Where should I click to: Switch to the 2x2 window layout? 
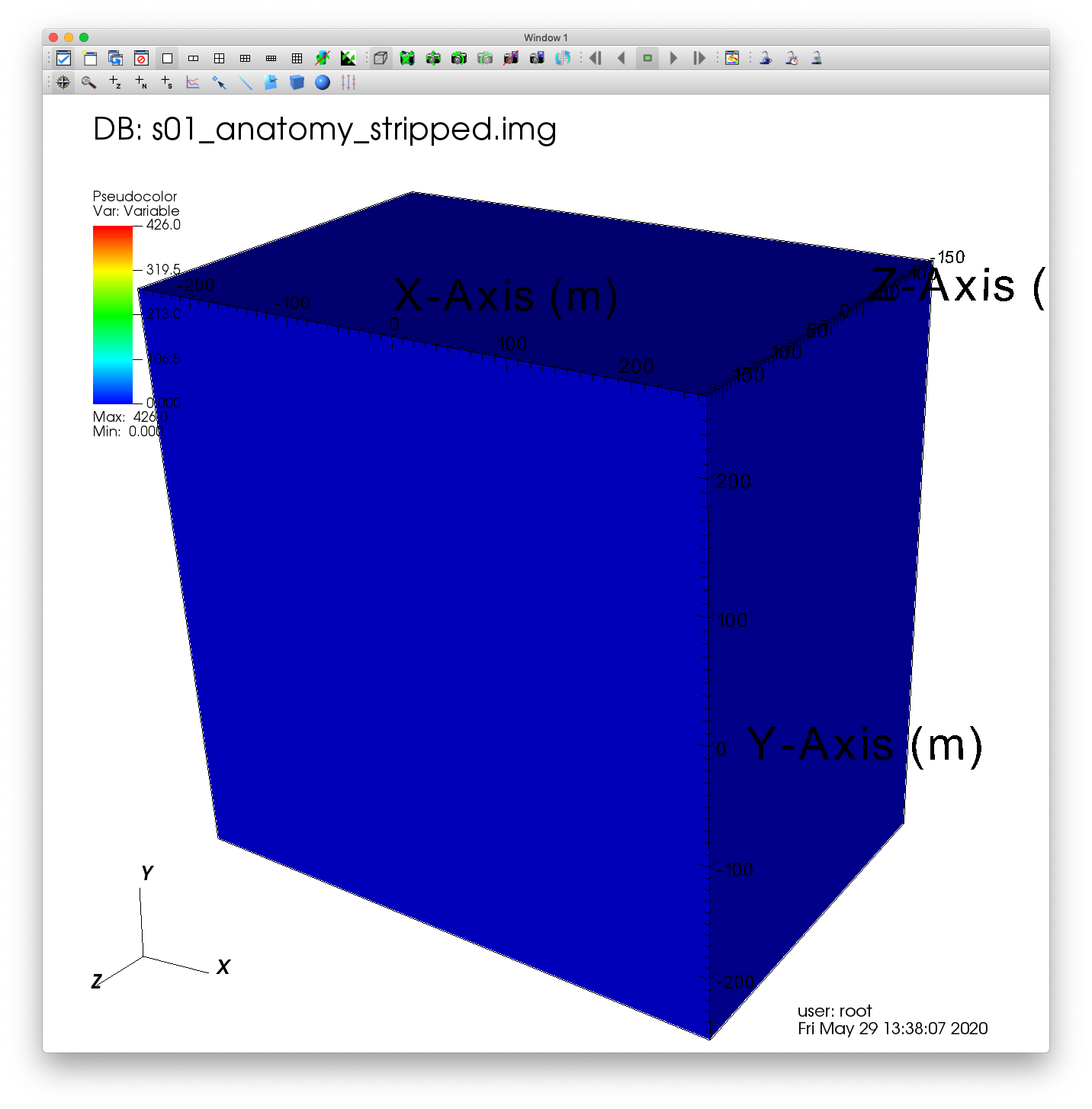click(x=219, y=58)
